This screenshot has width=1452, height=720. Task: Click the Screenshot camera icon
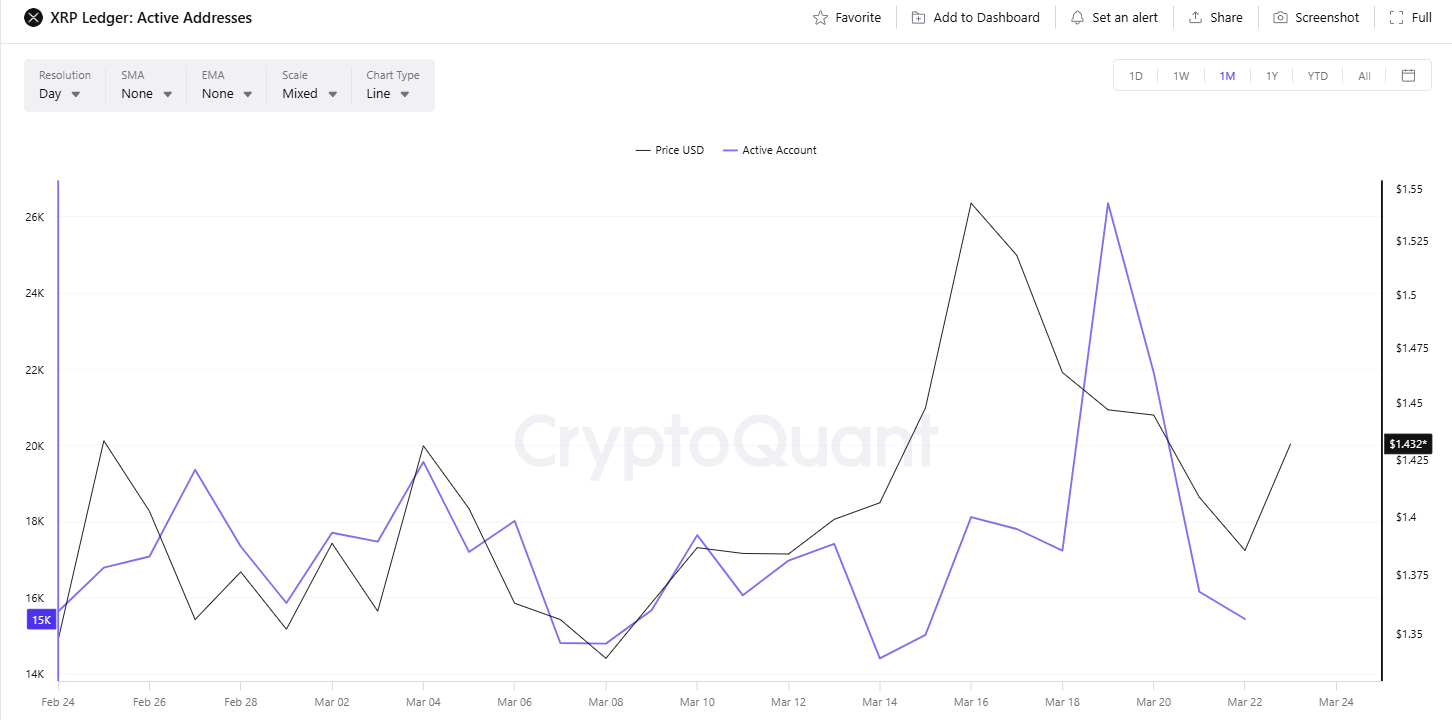tap(1280, 18)
